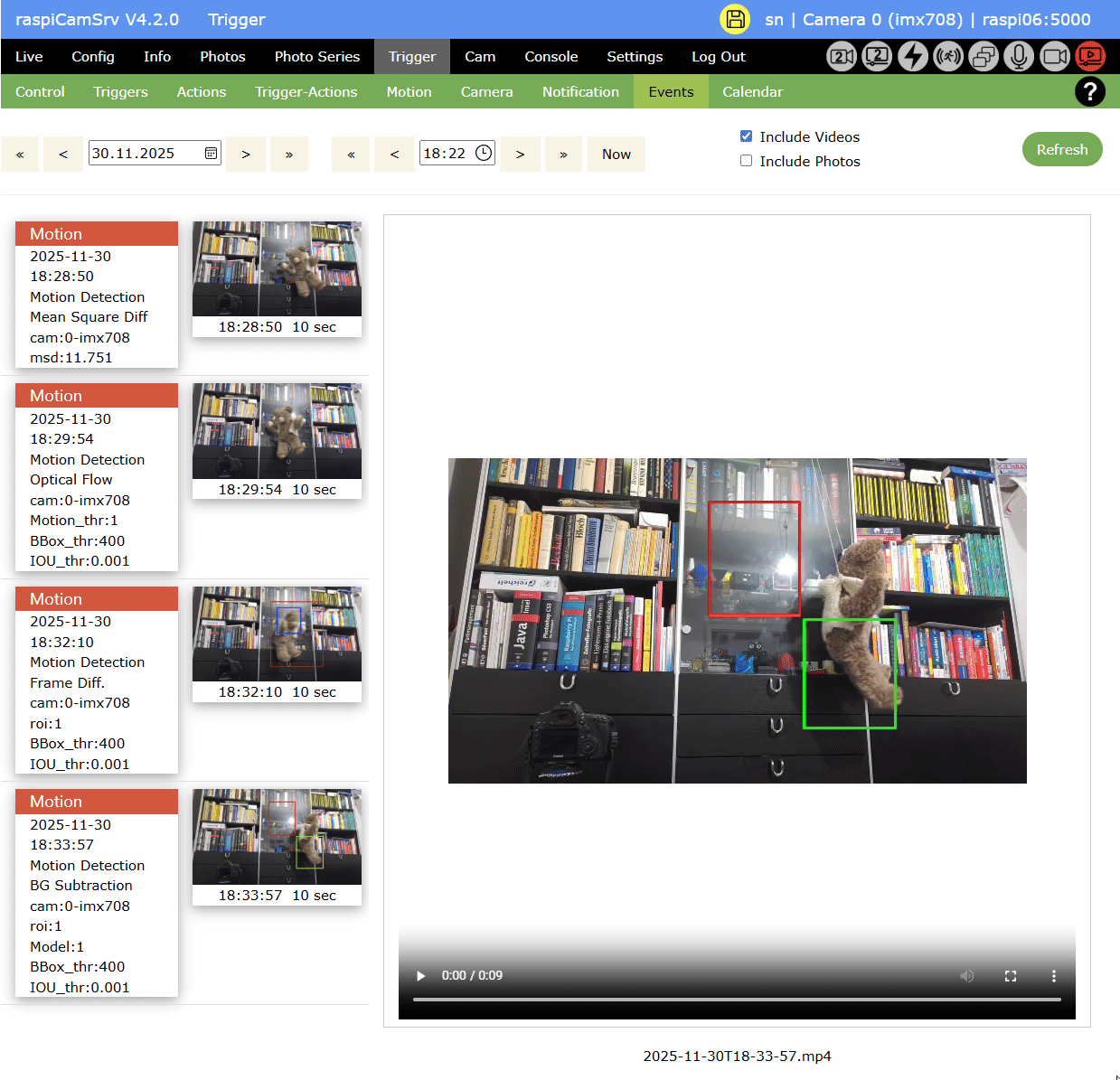This screenshot has height=1080, width=1120.
Task: Enable the Include Photos checkbox
Action: point(746,160)
